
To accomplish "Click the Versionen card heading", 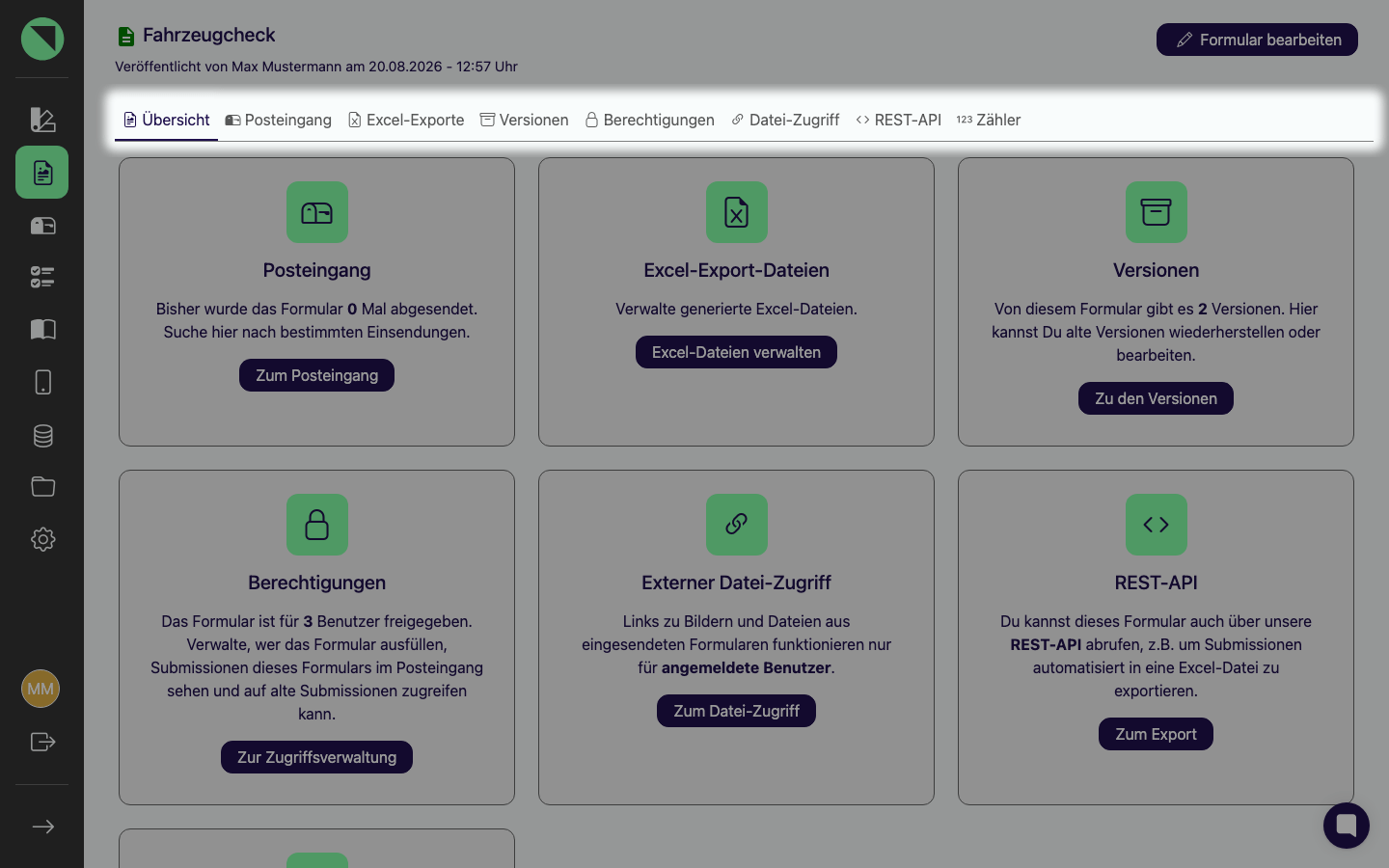I will [1156, 270].
